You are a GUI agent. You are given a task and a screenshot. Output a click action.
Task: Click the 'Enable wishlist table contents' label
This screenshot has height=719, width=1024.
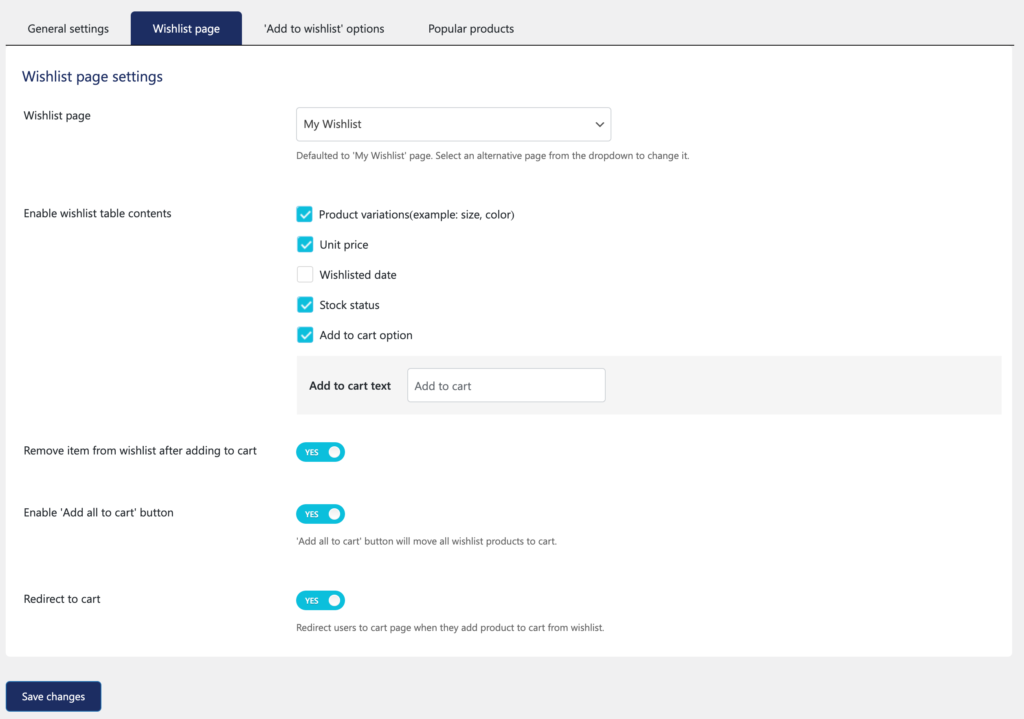(97, 214)
